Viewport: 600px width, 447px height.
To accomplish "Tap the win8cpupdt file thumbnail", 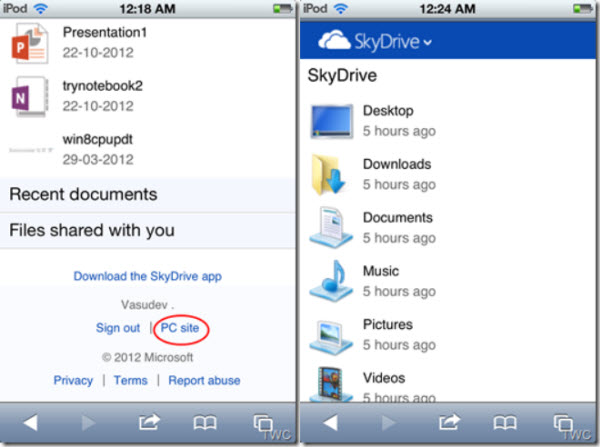I will click(x=31, y=150).
